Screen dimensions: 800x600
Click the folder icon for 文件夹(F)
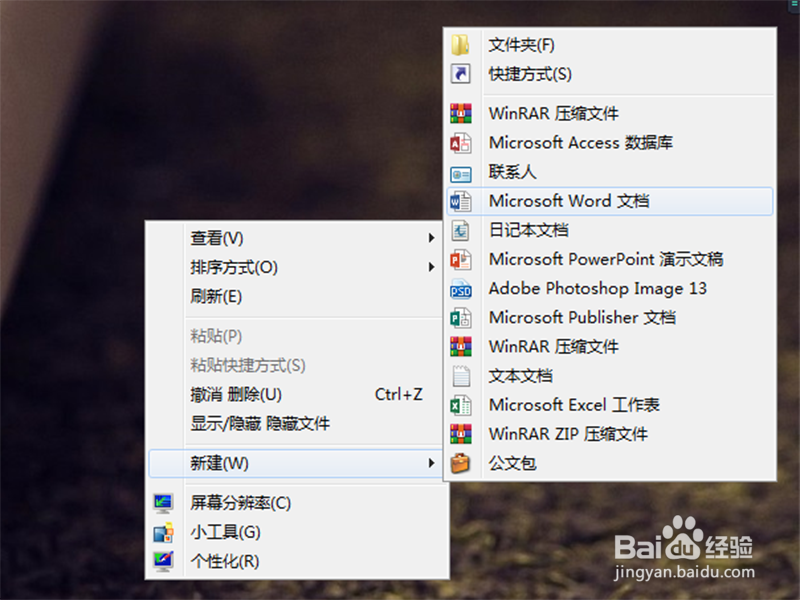tap(460, 45)
